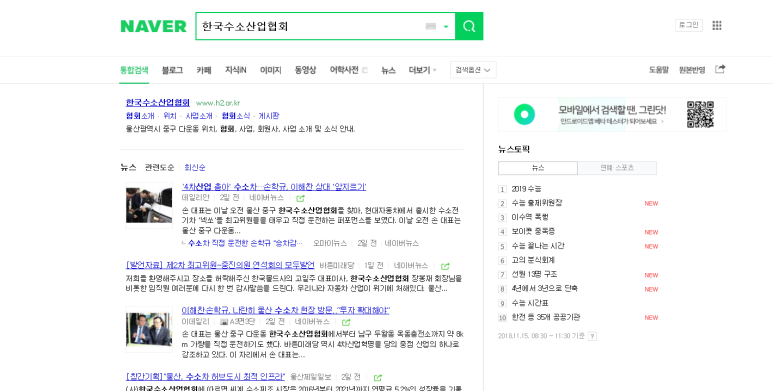
Task: Open the 지식iN tab
Action: [x=236, y=70]
